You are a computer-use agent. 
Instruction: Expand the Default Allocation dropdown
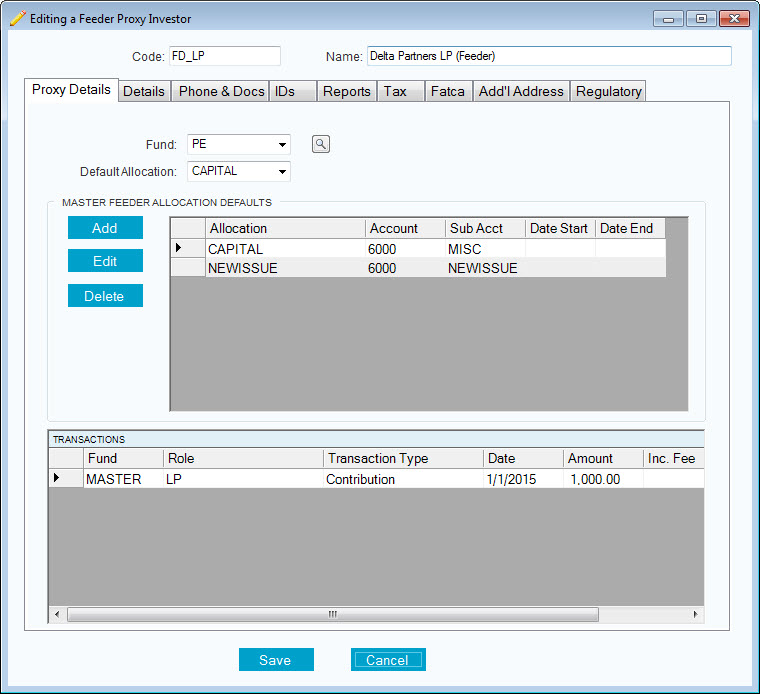(x=283, y=172)
